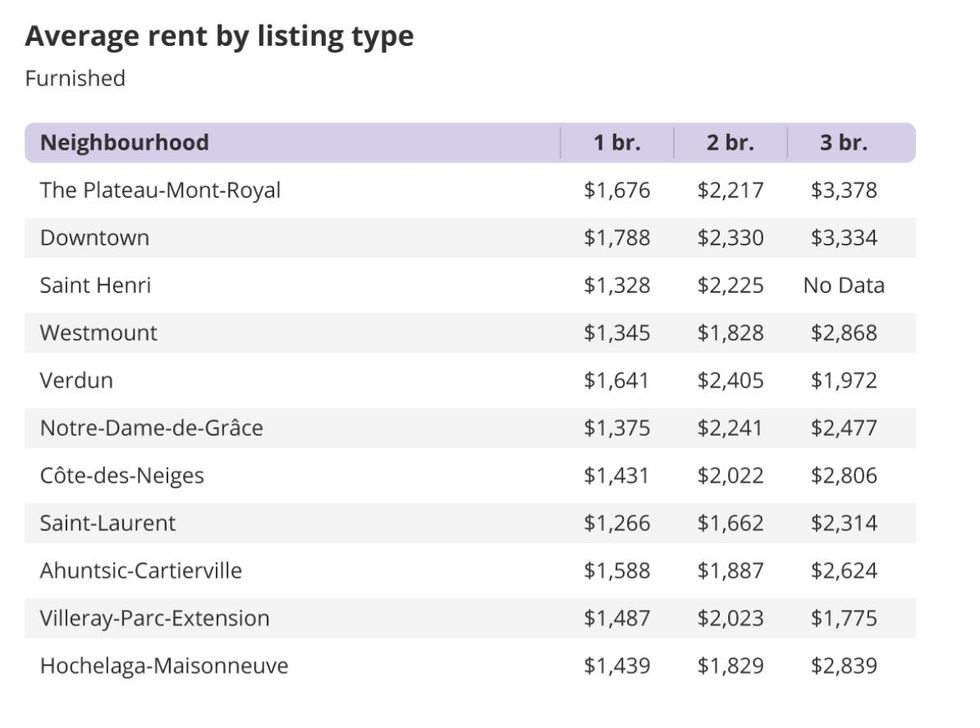Select the Ahuntsic-Cartierville row name
The image size is (980, 728).
140,571
